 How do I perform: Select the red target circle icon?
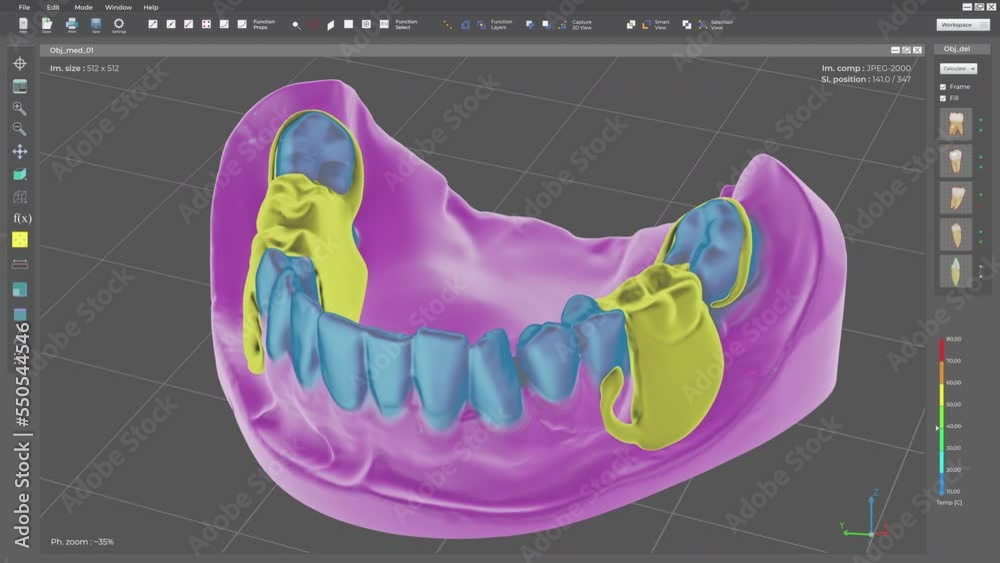click(x=366, y=24)
